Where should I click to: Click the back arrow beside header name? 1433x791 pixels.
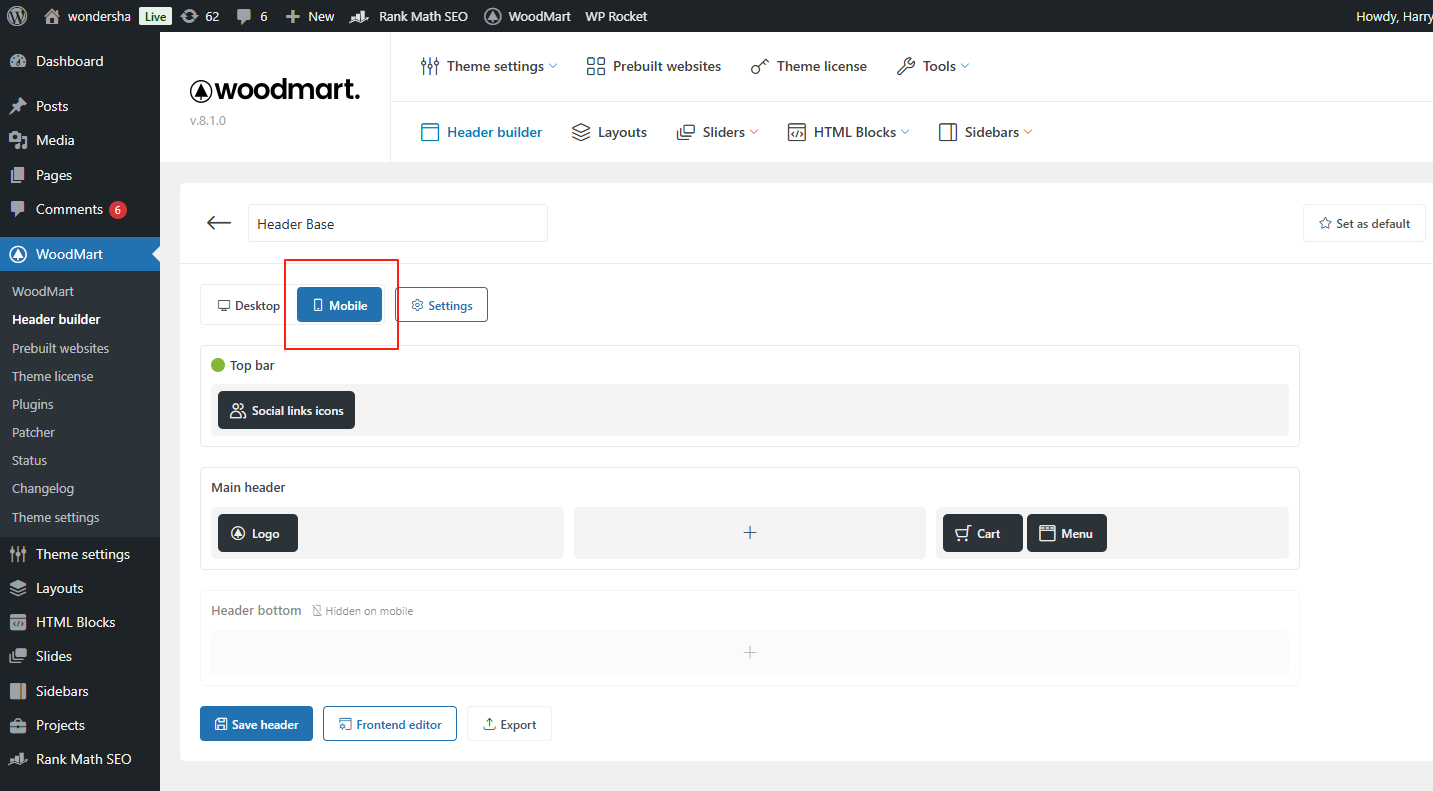click(x=219, y=223)
